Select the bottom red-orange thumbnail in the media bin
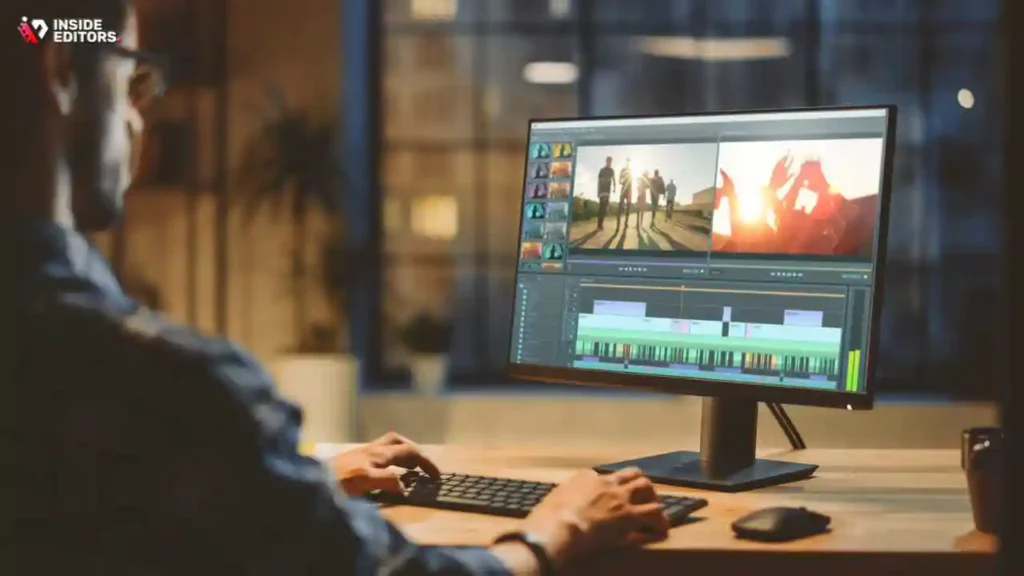1024x576 pixels. tap(531, 250)
